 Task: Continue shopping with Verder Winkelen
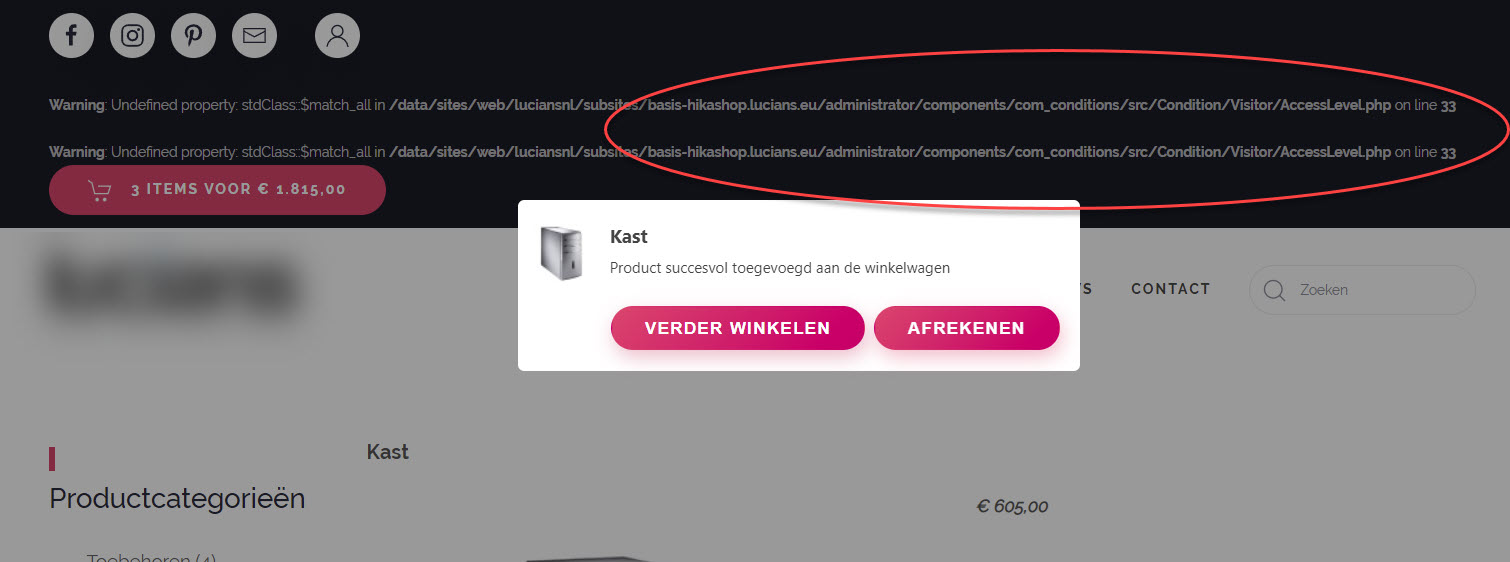click(x=737, y=328)
